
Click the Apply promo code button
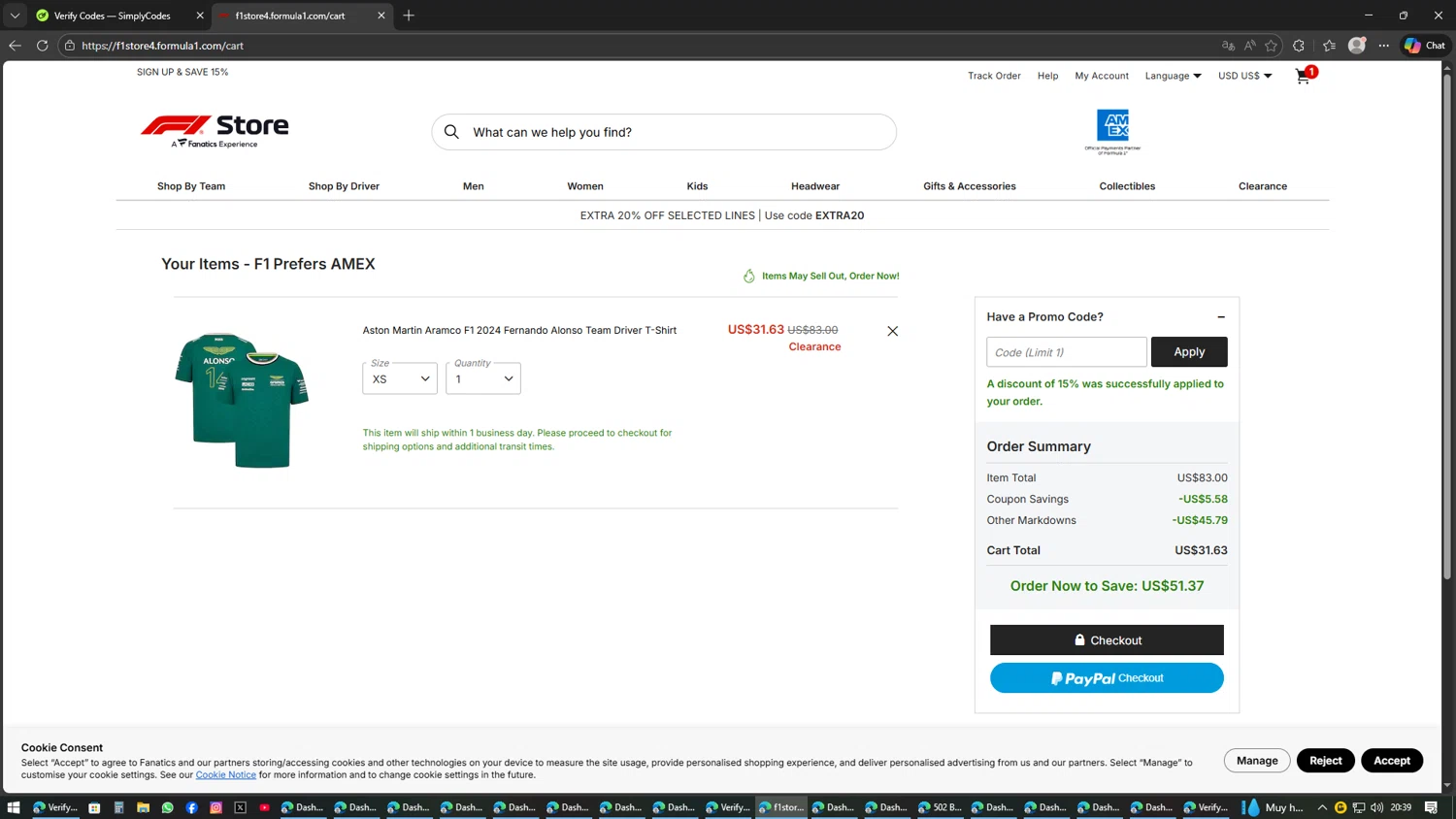coord(1189,352)
